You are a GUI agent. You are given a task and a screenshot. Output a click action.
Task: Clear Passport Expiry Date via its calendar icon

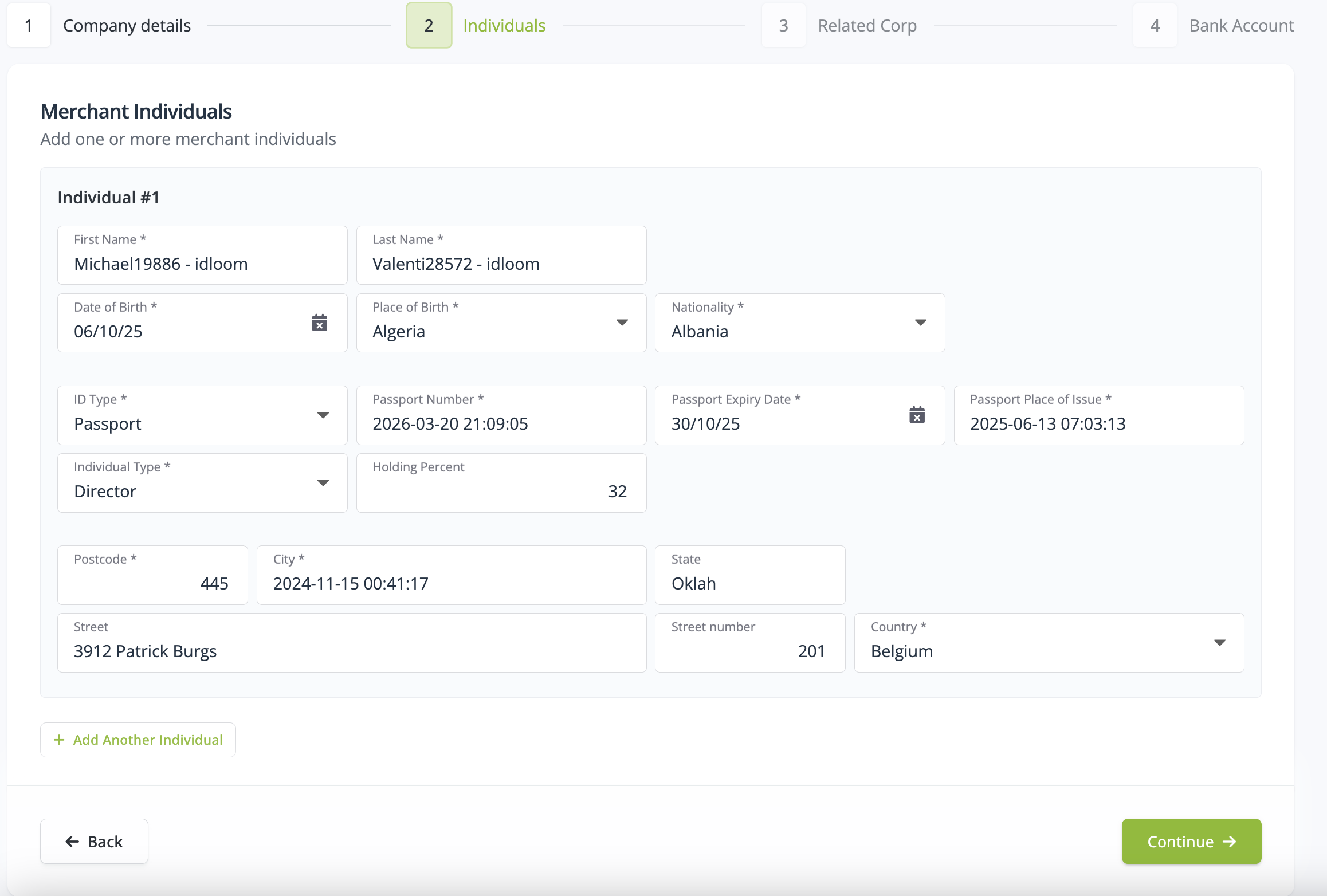click(x=917, y=414)
